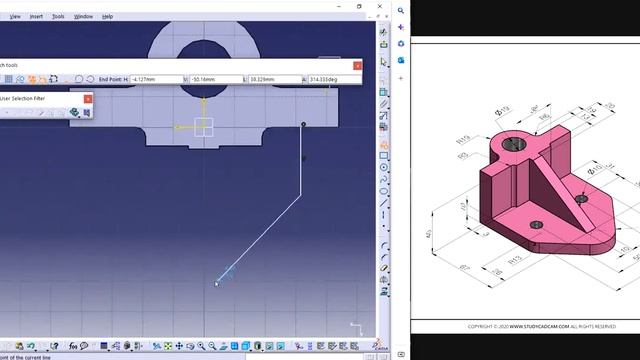Click the Fit All In icon
The width and height of the screenshot is (640, 360).
pos(168,346)
